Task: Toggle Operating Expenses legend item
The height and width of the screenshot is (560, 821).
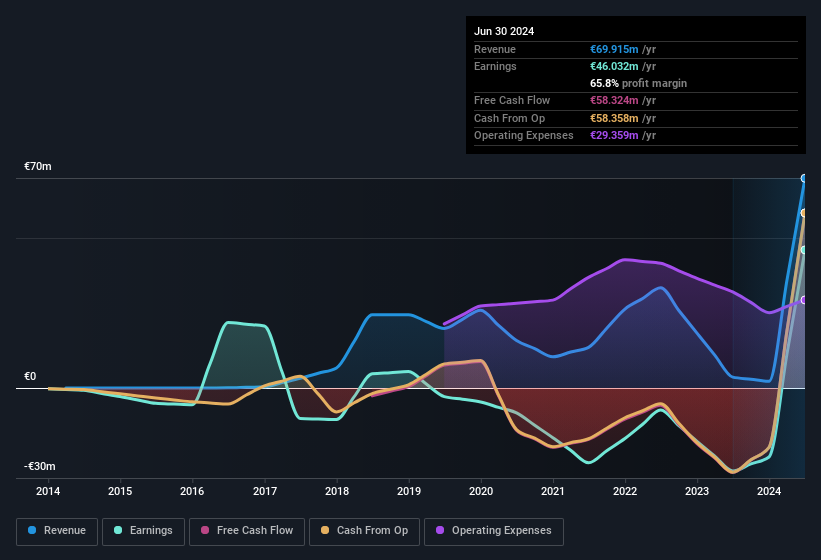Action: [493, 531]
